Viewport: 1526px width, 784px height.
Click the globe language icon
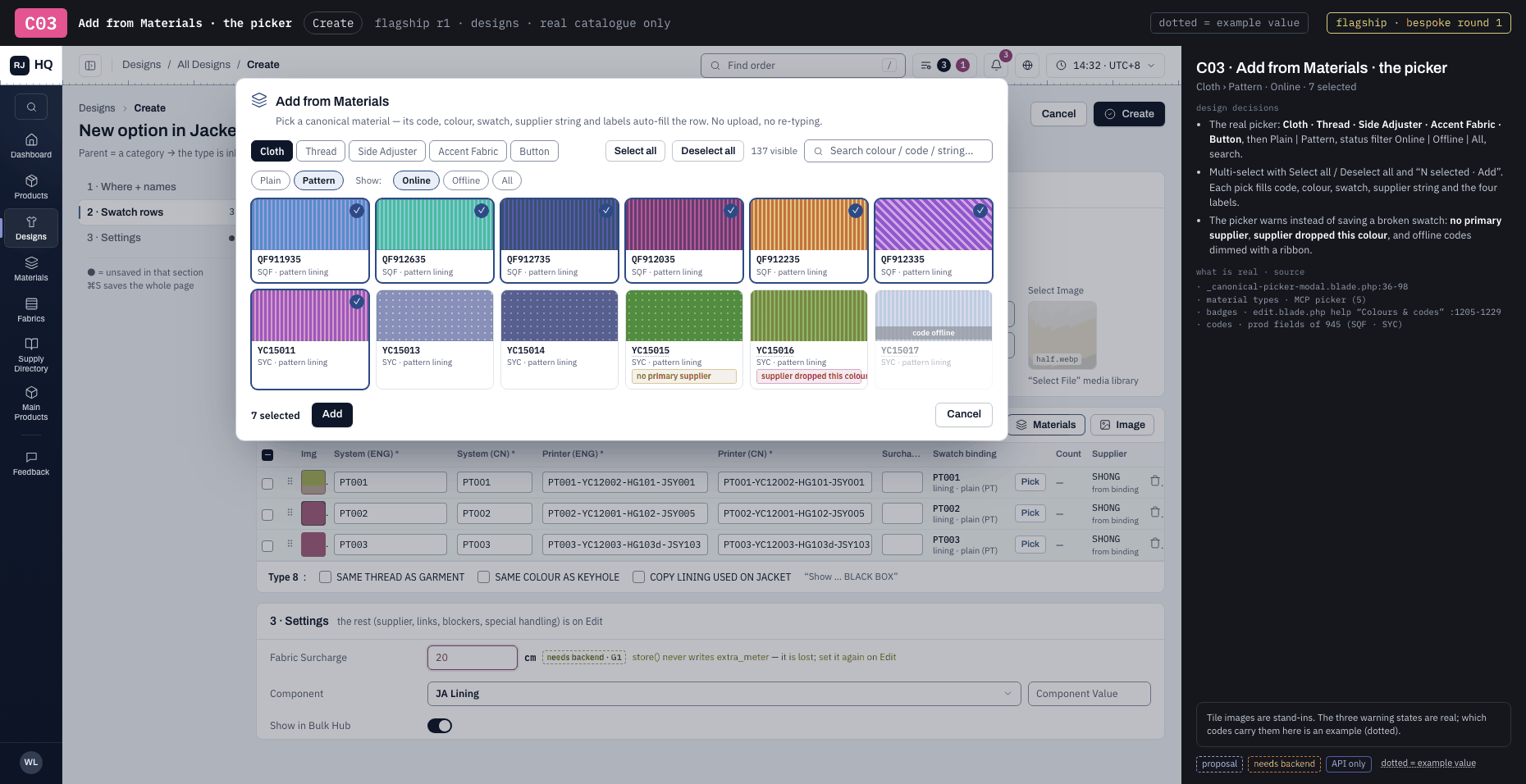(1027, 66)
